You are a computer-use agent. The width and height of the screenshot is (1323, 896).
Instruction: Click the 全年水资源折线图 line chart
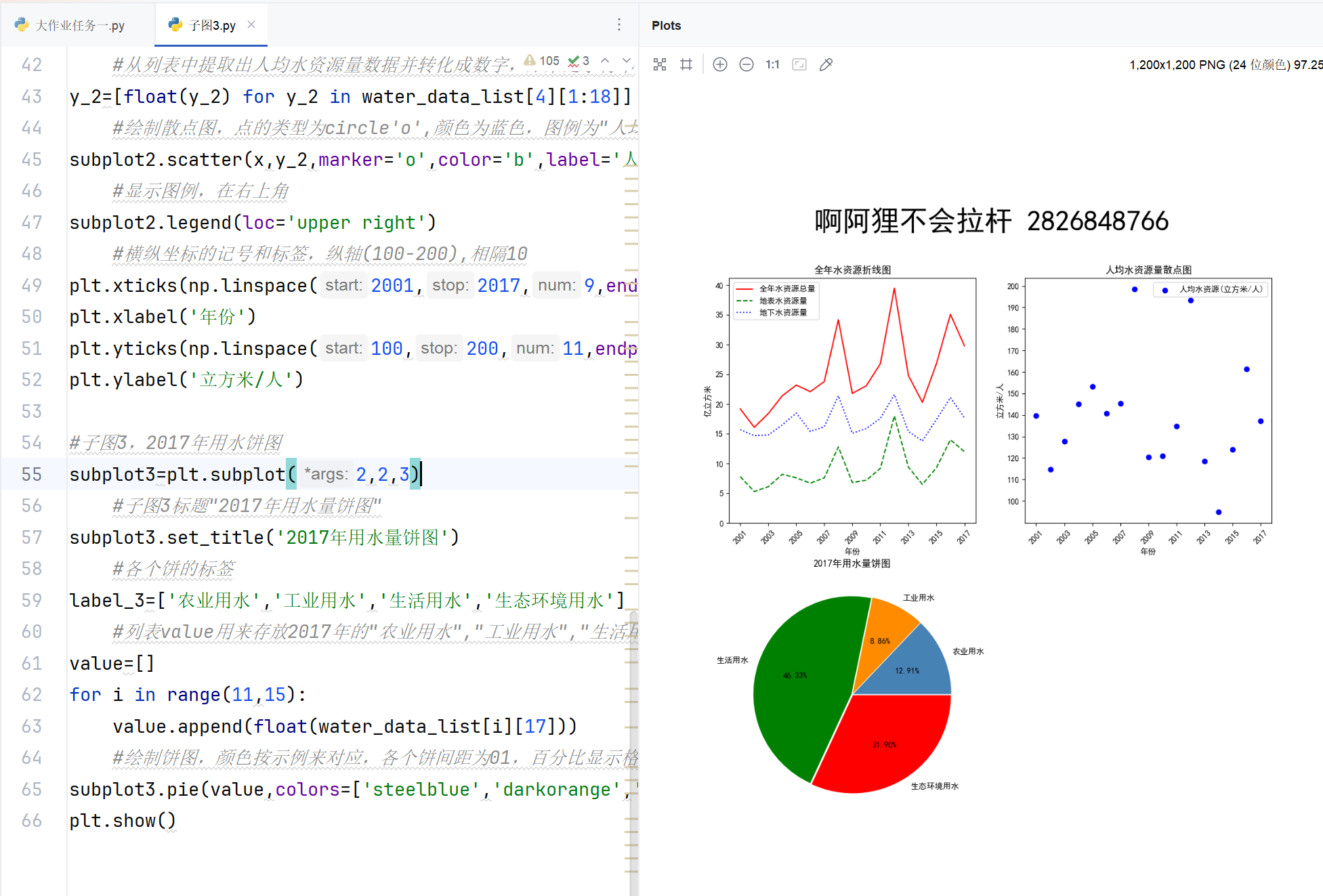pos(852,400)
